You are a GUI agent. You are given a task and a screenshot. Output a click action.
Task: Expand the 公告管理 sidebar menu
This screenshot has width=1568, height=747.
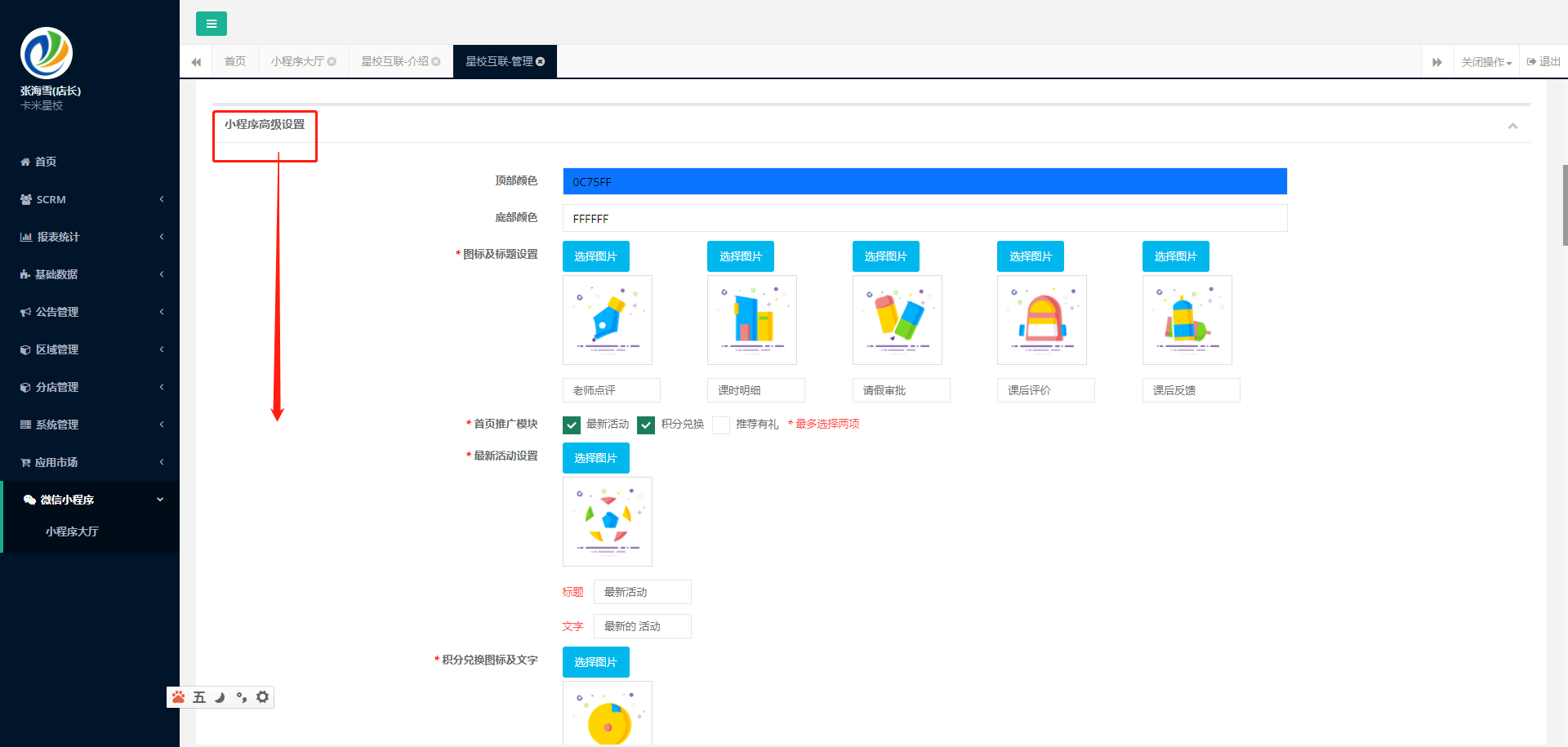point(90,312)
